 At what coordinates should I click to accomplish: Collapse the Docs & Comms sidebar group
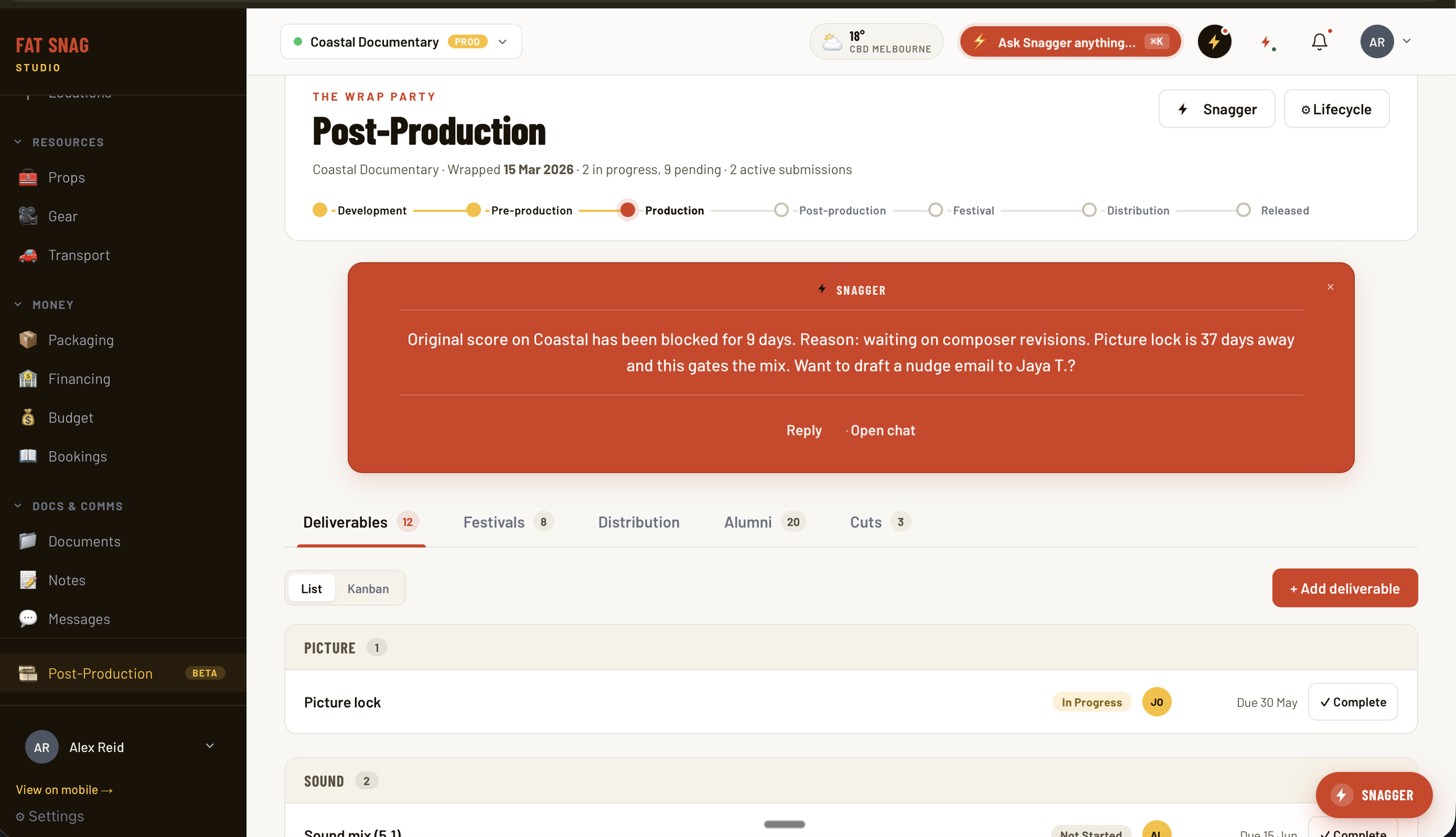click(x=68, y=506)
